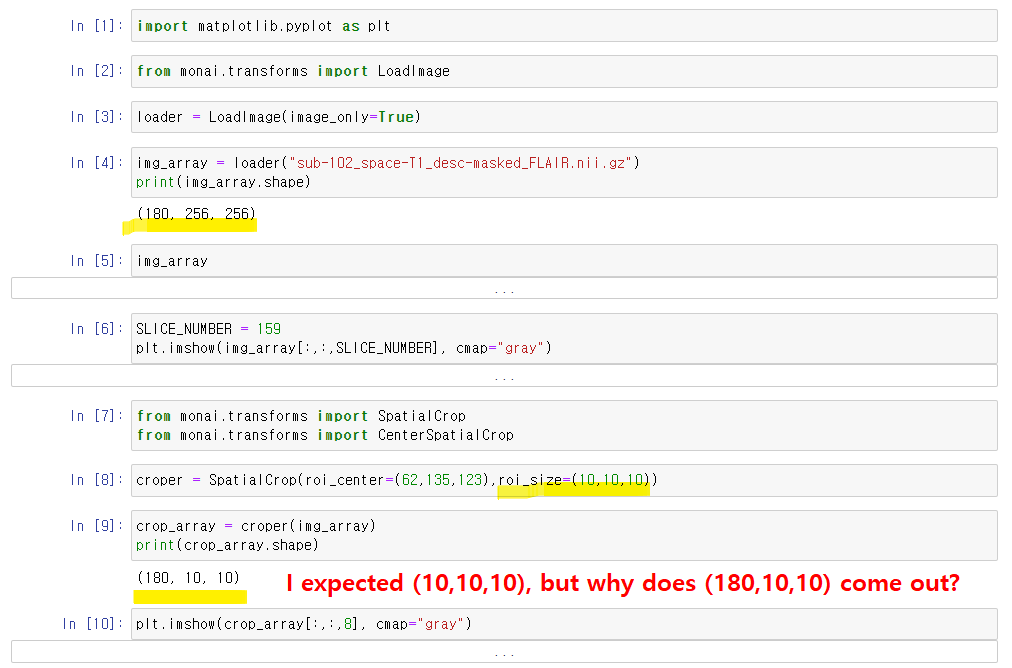Click the In [7]: prompt label

96,416
